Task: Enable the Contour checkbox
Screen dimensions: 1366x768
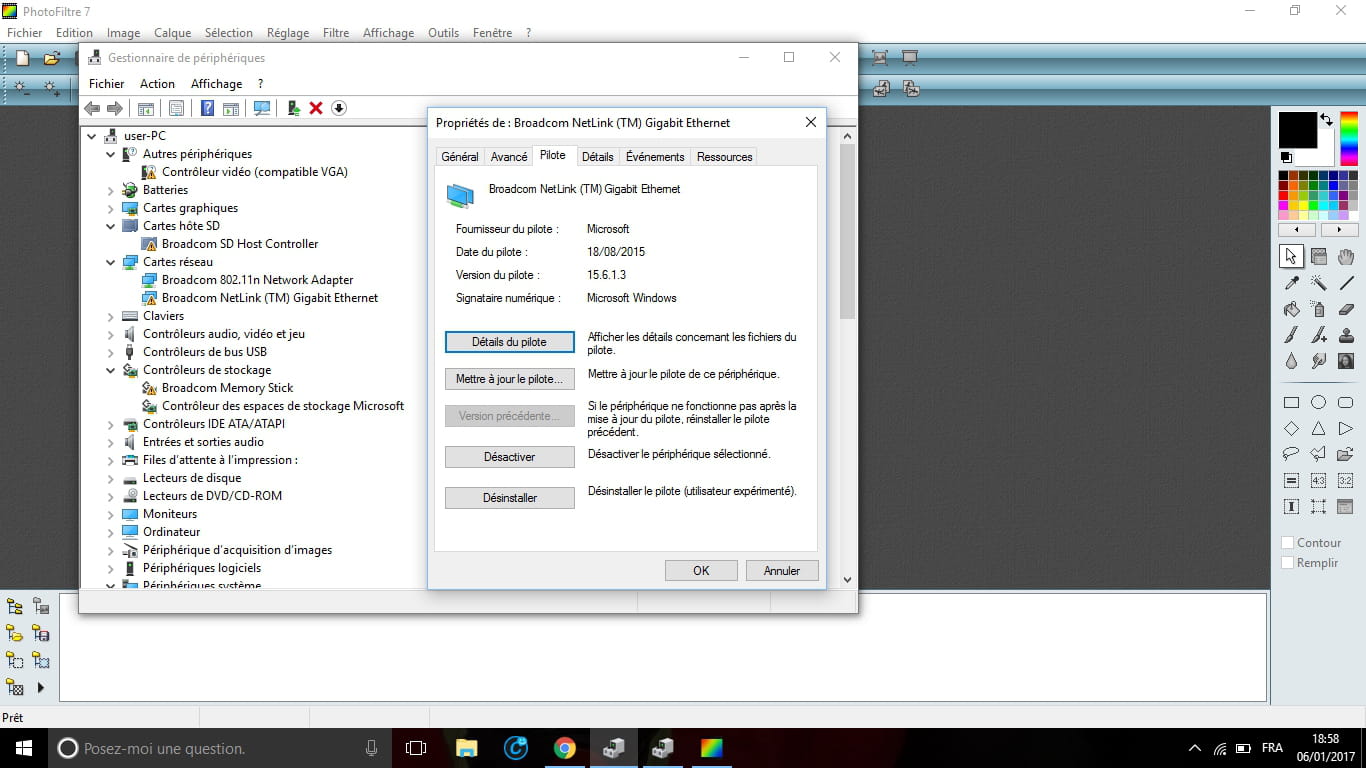Action: coord(1288,543)
